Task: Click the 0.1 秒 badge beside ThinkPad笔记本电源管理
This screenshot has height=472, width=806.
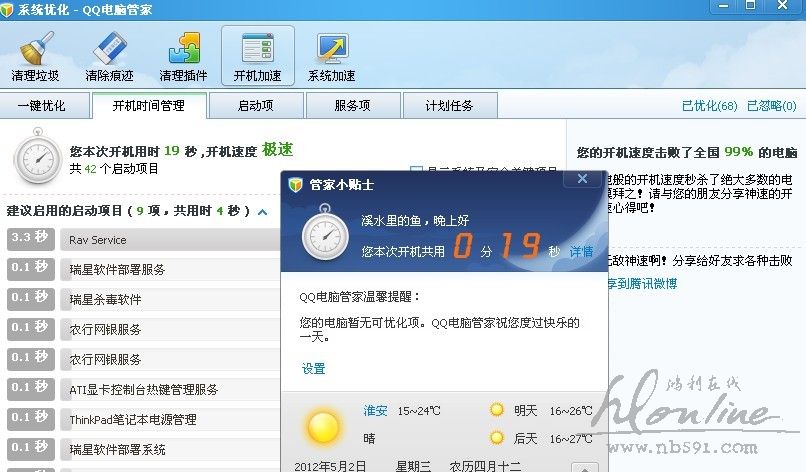Action: pyautogui.click(x=30, y=419)
